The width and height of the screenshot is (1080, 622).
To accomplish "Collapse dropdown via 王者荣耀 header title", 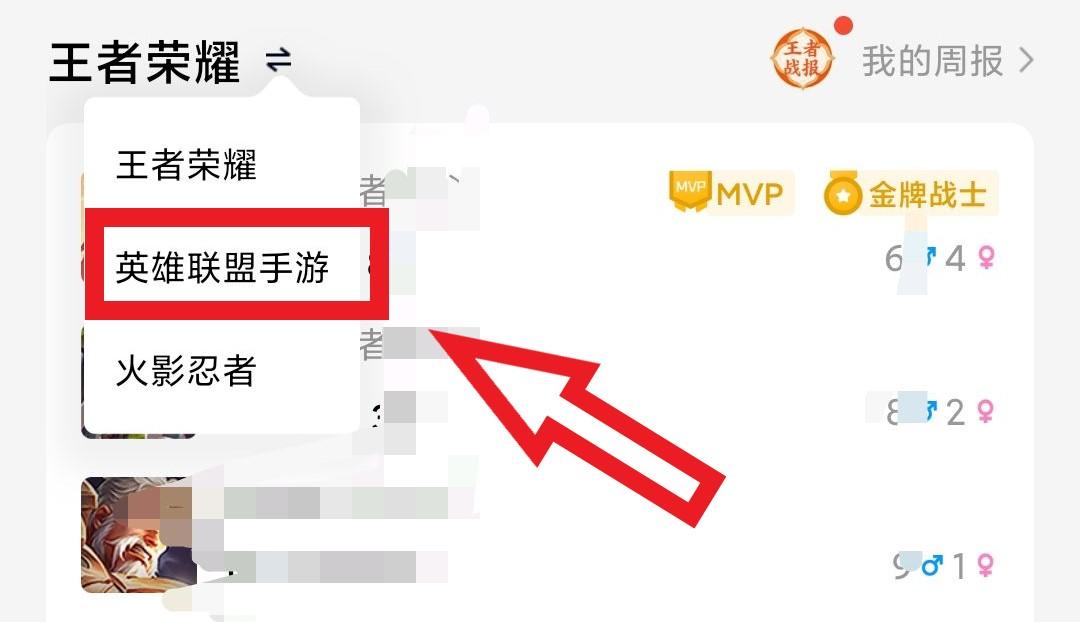I will point(145,62).
